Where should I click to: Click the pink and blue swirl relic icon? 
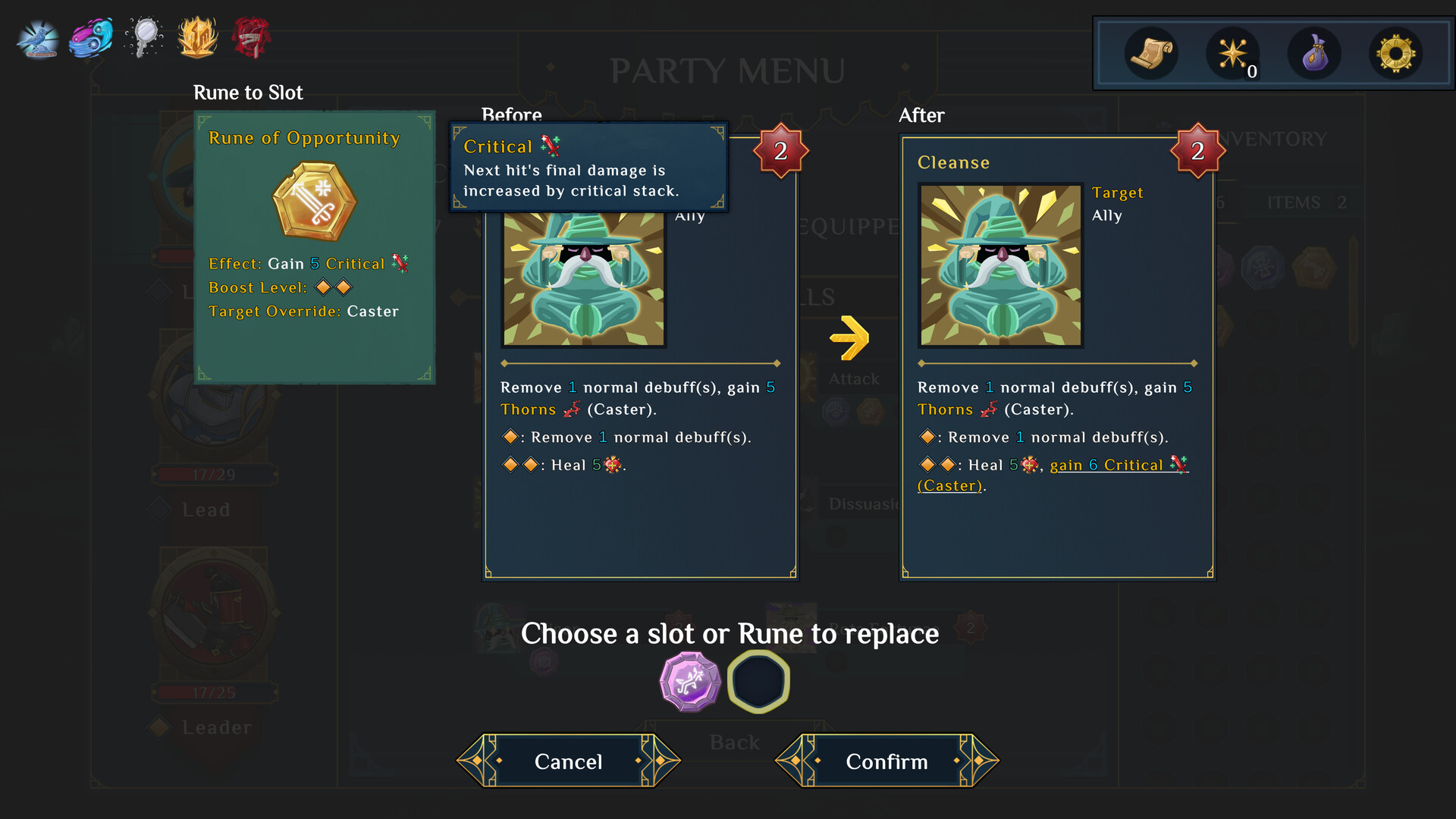coord(91,38)
